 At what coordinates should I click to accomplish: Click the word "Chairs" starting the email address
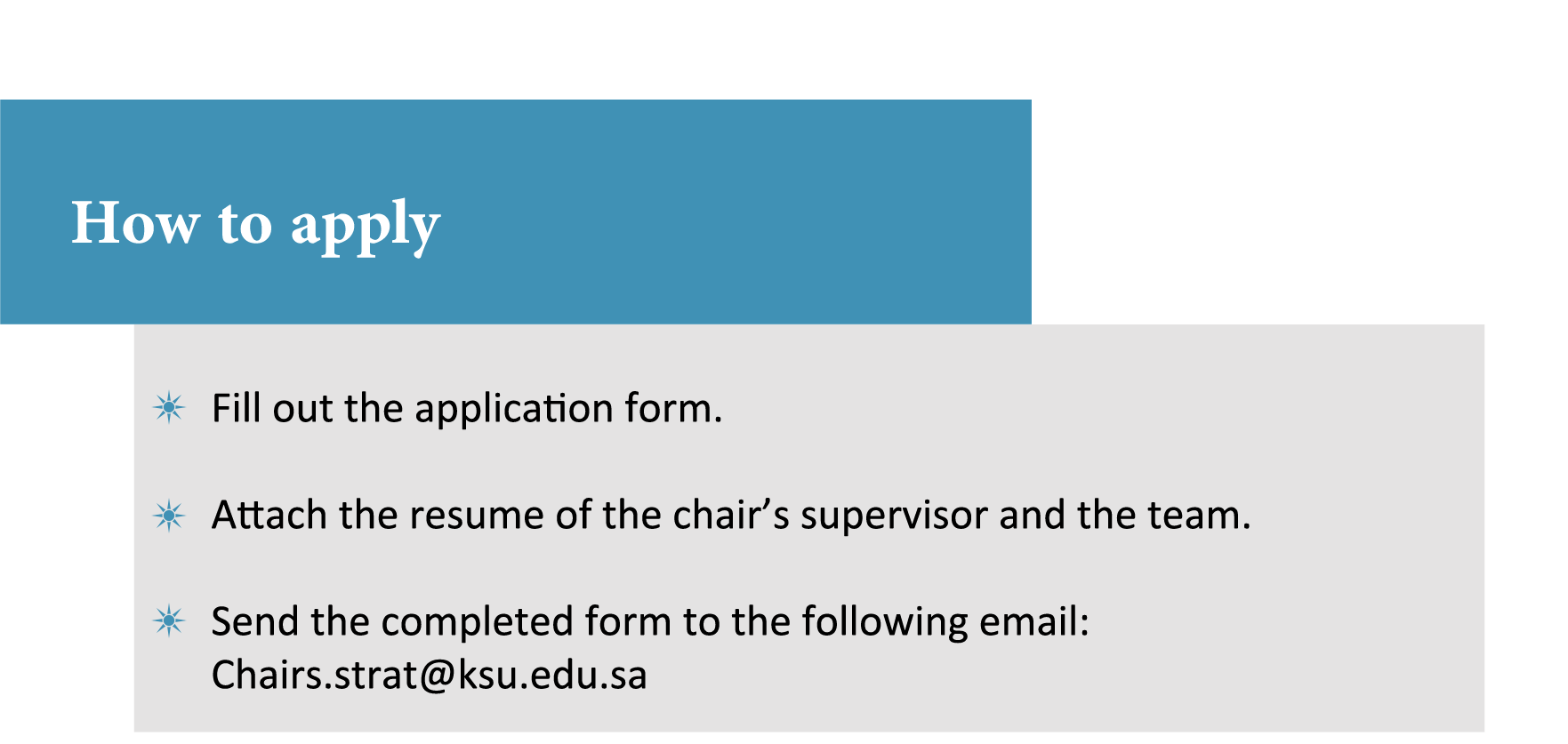point(268,676)
